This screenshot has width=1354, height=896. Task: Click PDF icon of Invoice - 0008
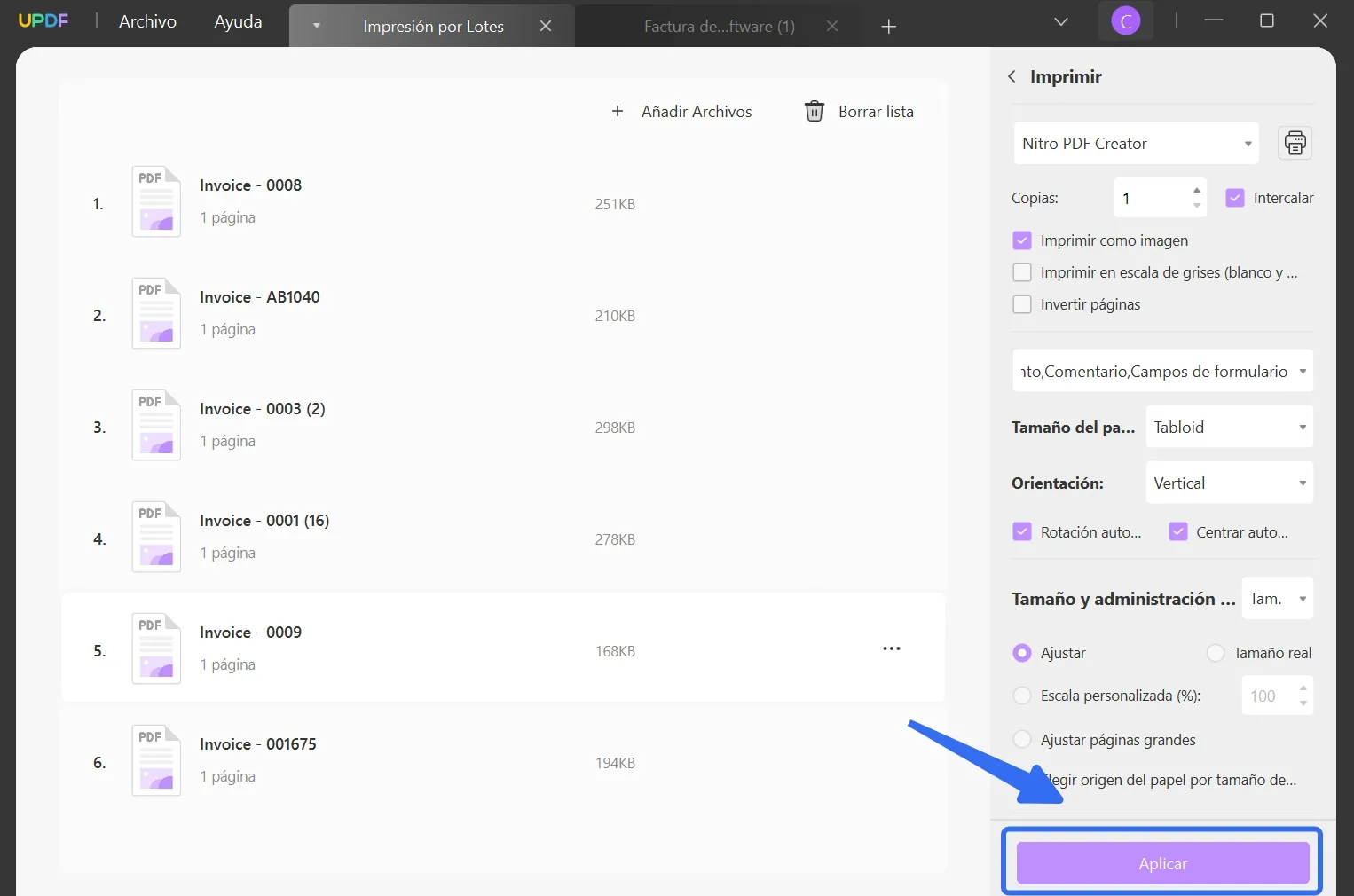point(156,201)
